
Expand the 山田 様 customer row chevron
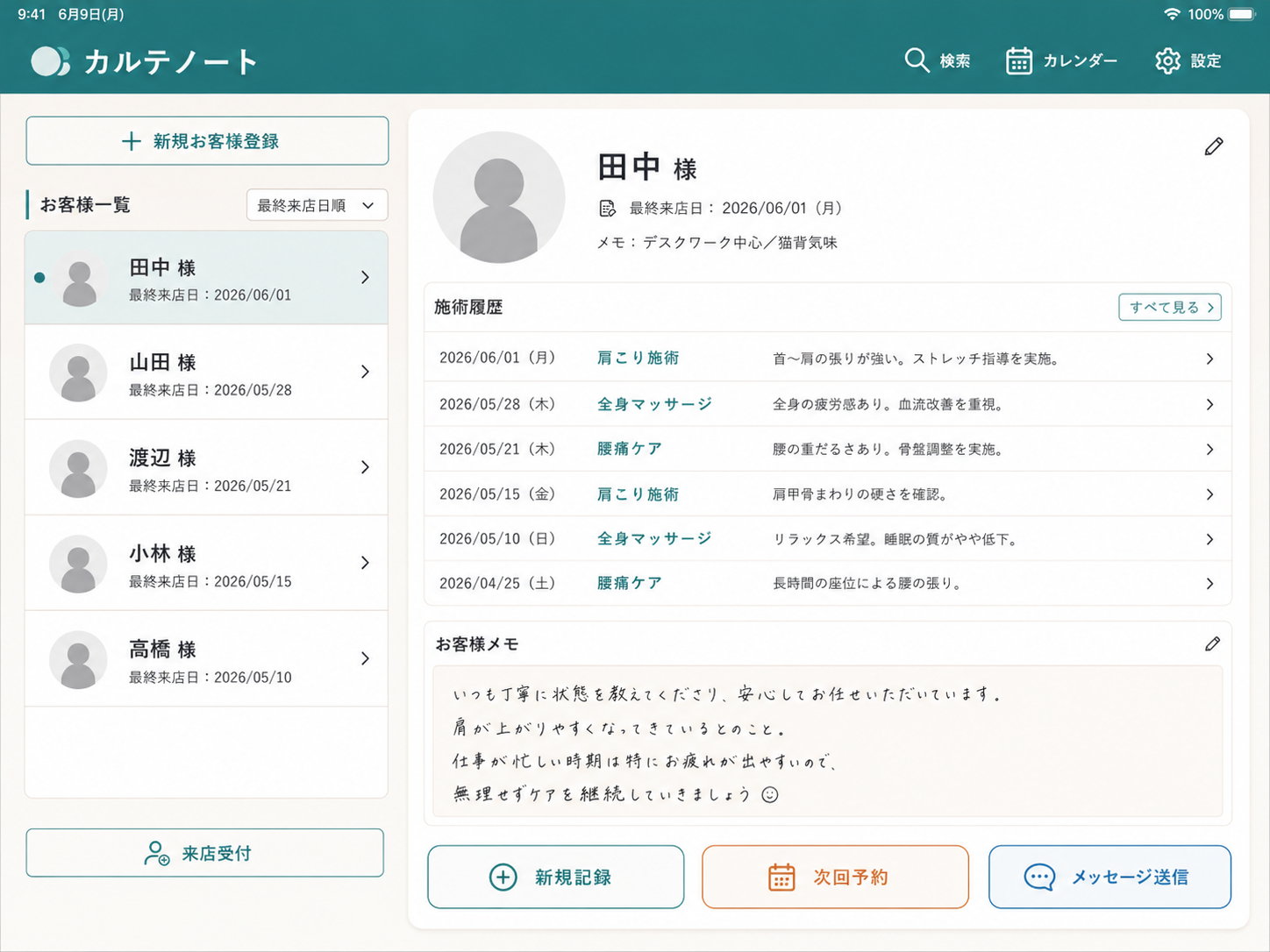pyautogui.click(x=365, y=372)
